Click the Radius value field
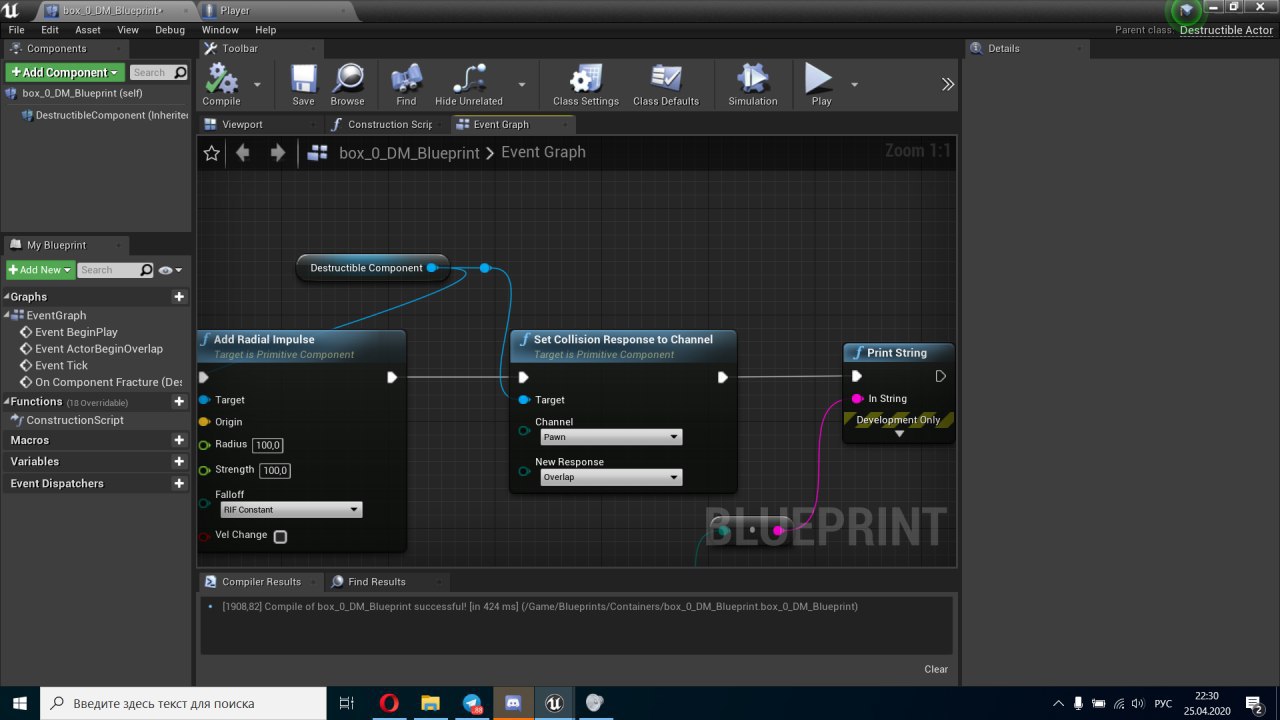The image size is (1280, 720). point(269,445)
